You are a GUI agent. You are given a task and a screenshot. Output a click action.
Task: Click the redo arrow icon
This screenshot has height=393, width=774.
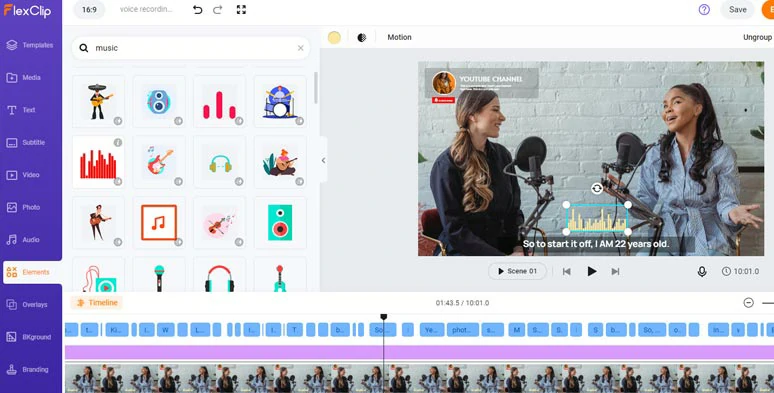tap(218, 10)
